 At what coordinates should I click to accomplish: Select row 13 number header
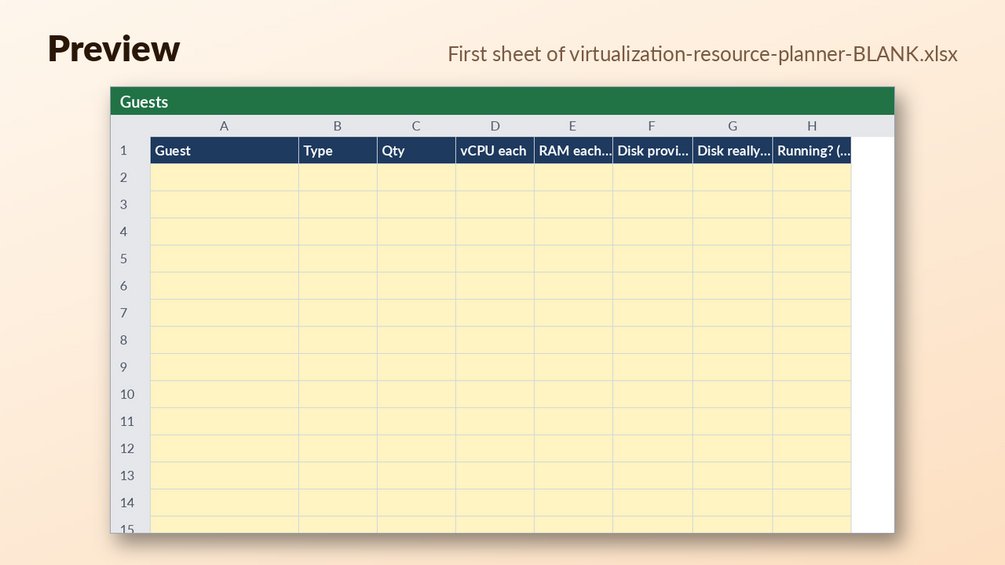pos(130,475)
